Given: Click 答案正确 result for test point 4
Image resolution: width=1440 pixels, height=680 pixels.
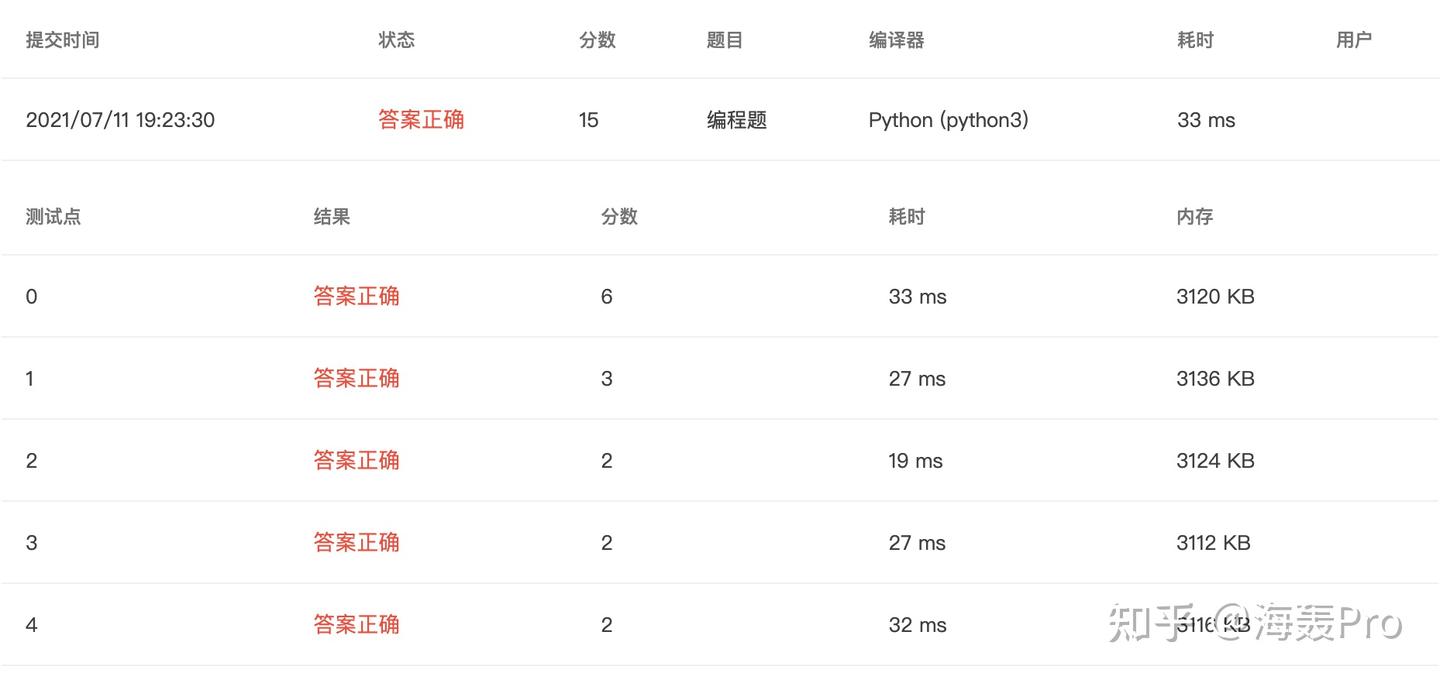Looking at the screenshot, I should [x=356, y=624].
